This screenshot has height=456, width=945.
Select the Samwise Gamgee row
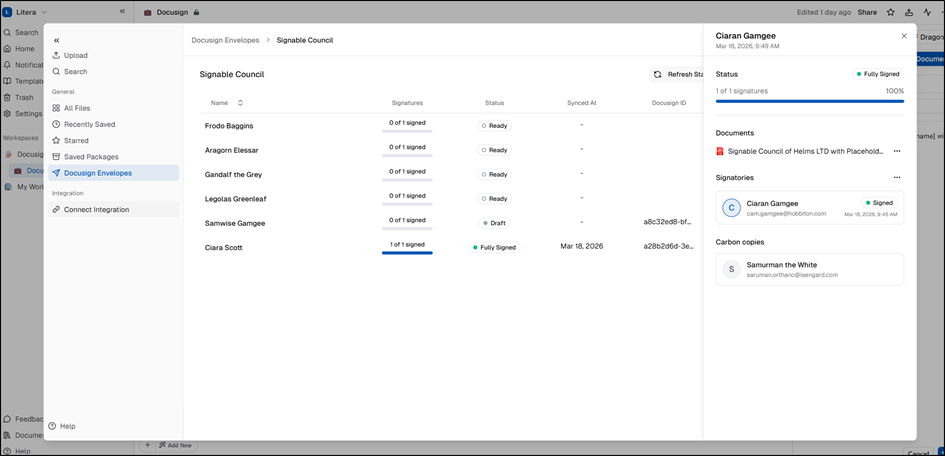click(x=451, y=223)
